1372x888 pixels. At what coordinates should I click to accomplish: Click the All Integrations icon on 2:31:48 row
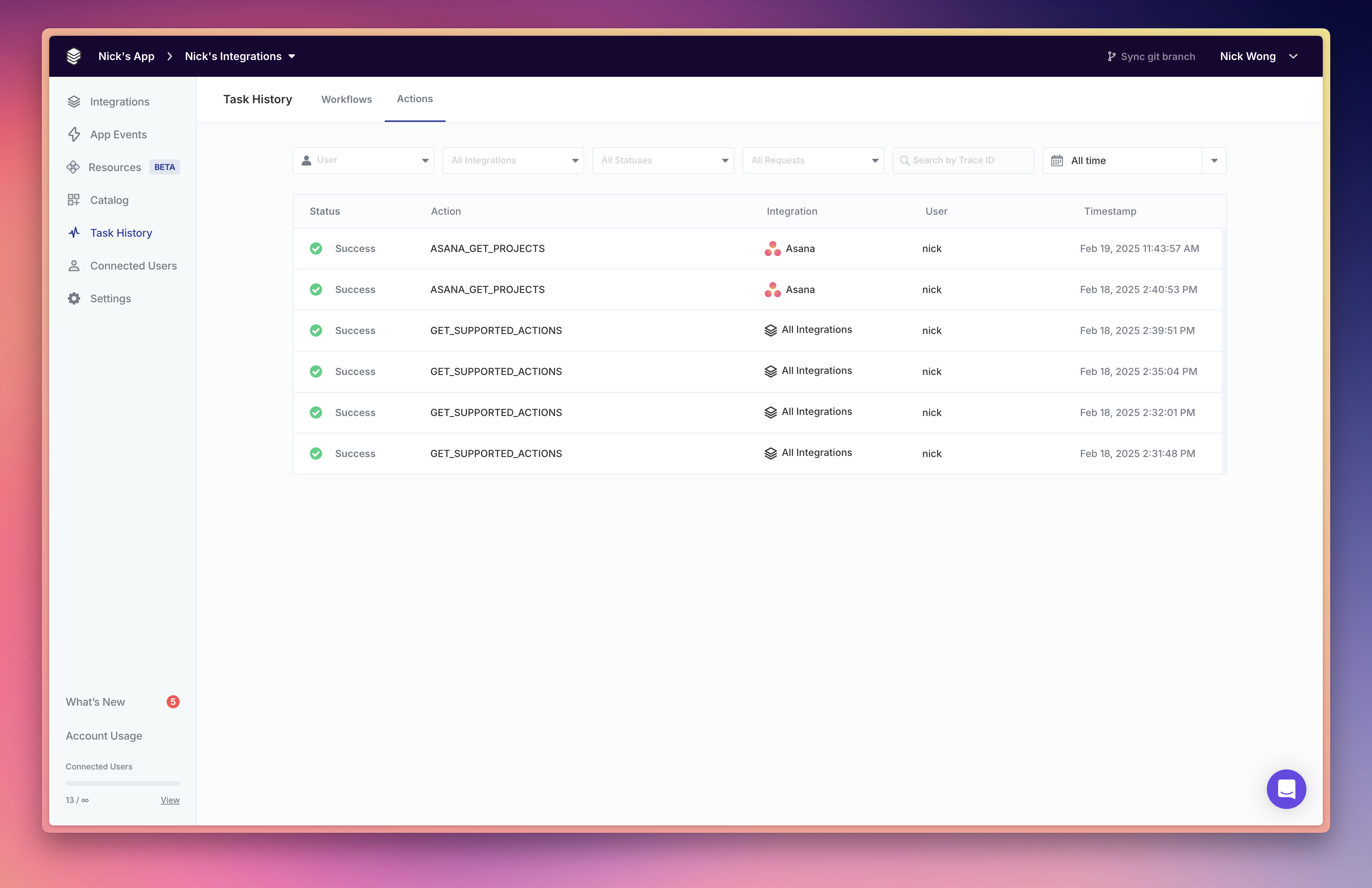tap(771, 454)
